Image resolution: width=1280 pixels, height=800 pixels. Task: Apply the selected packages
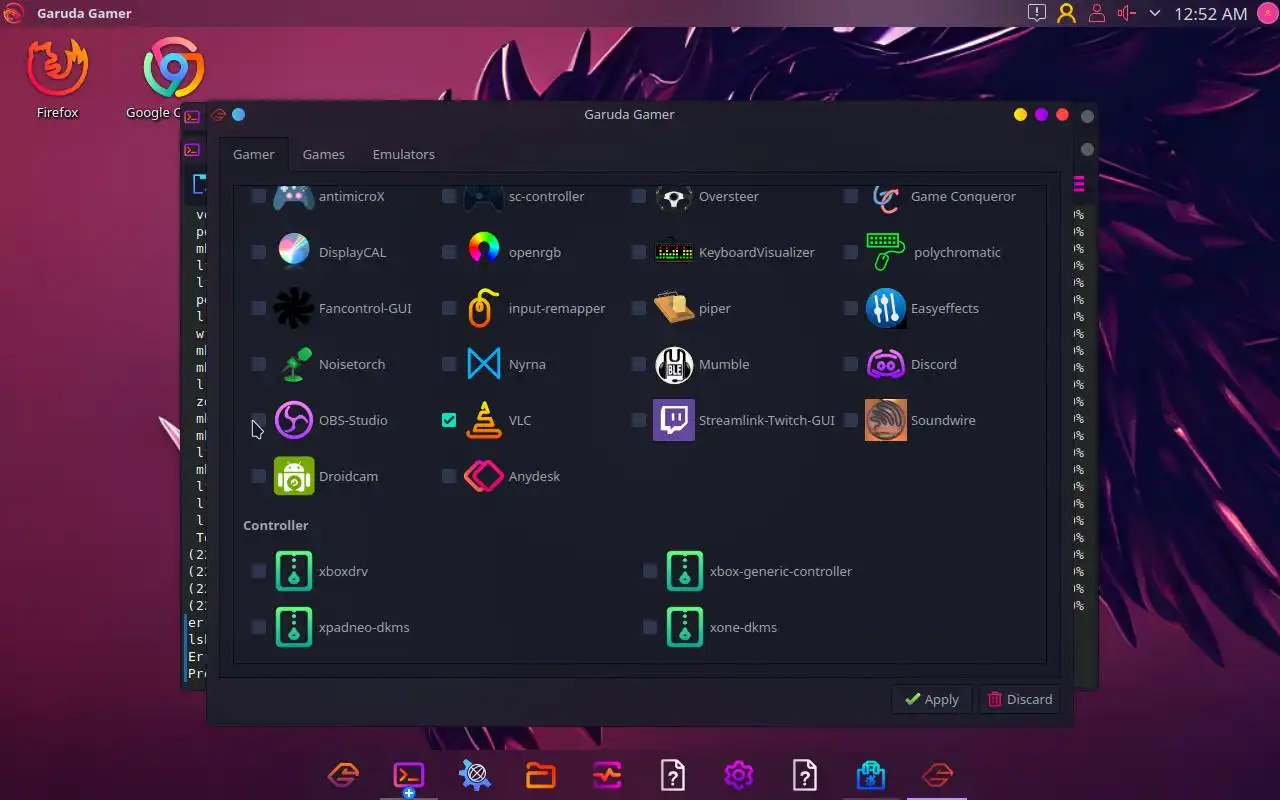(931, 699)
